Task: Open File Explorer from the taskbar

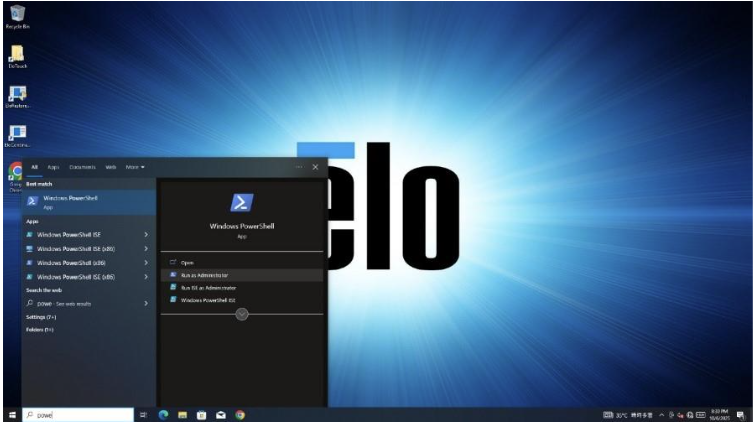Action: pos(182,415)
